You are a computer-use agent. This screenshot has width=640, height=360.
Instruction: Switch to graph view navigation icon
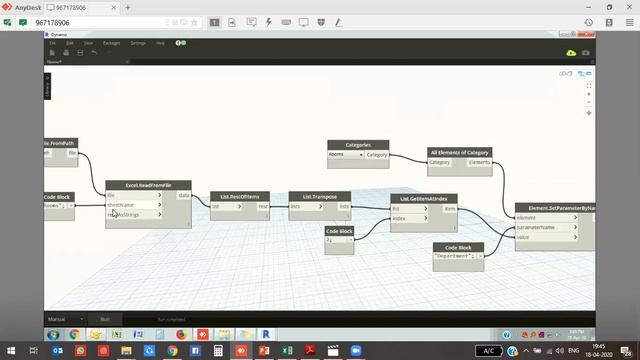click(x=584, y=73)
